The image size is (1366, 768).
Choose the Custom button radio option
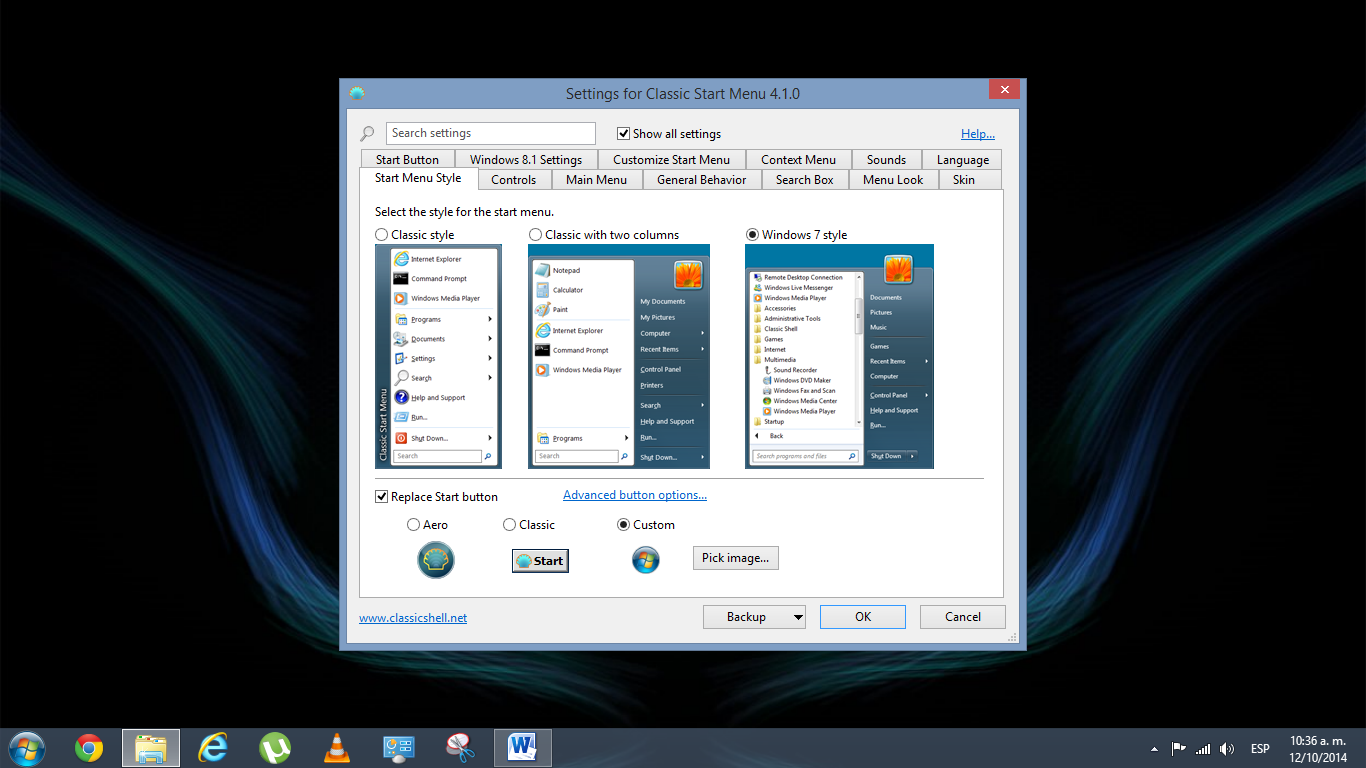coord(624,524)
